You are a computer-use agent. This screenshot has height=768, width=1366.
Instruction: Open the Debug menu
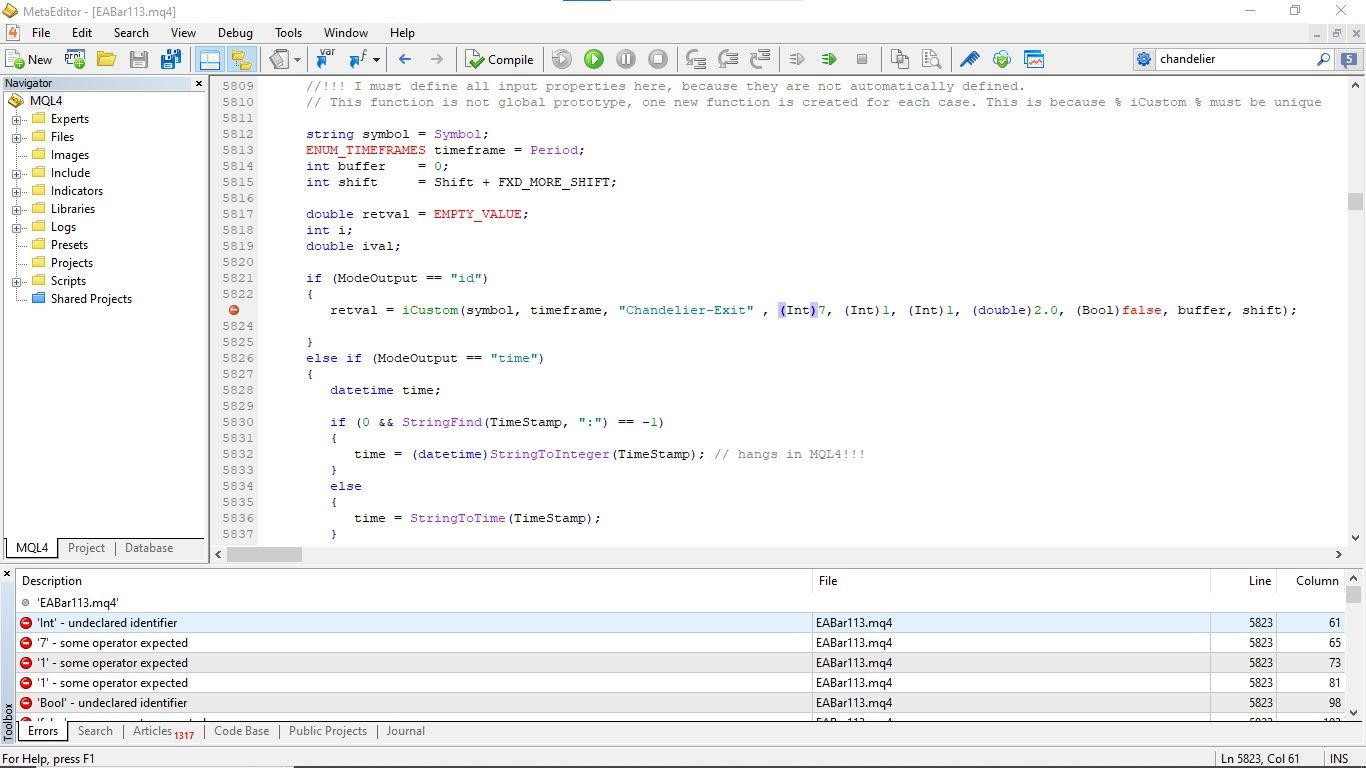pyautogui.click(x=235, y=33)
